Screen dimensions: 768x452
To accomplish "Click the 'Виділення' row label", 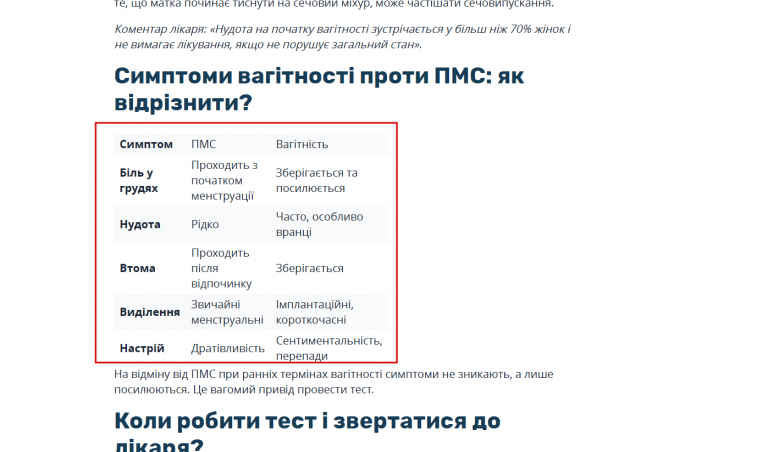I will pos(149,312).
